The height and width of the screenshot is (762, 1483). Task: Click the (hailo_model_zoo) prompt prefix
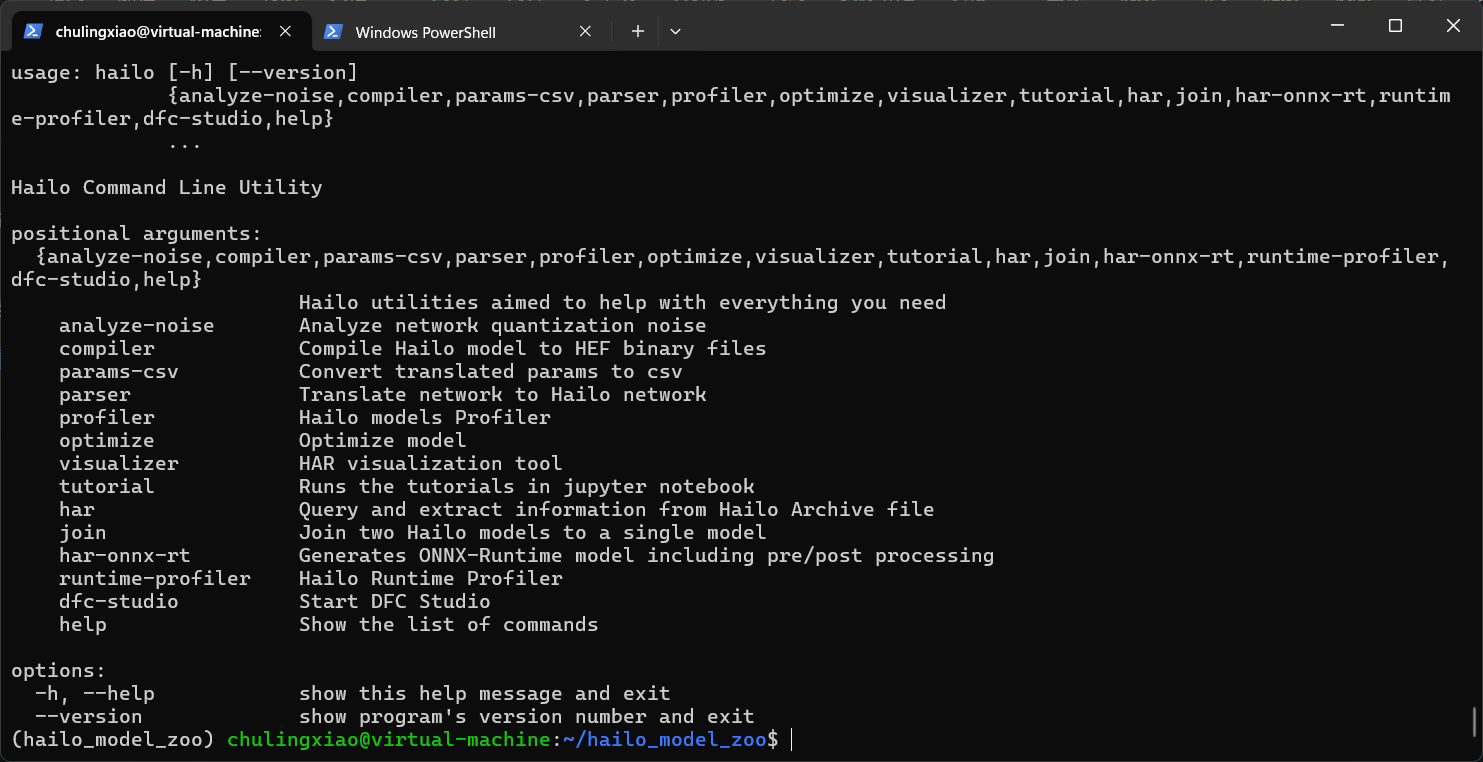(113, 739)
